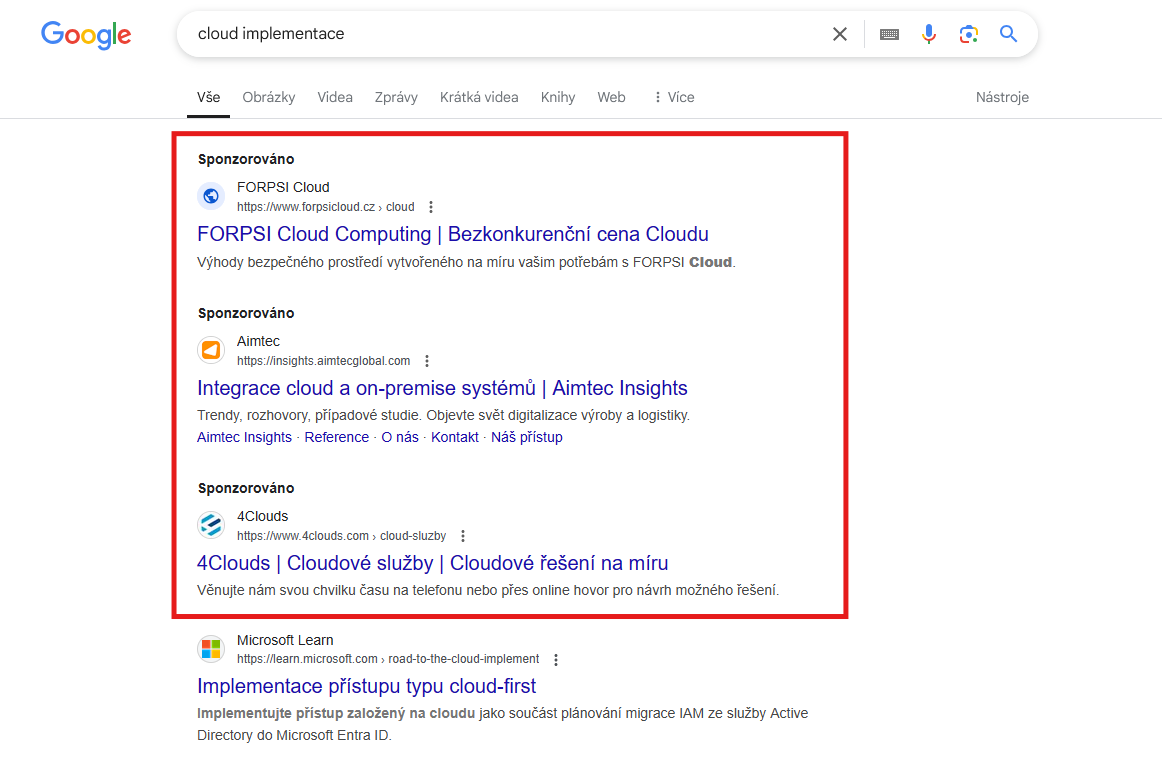The width and height of the screenshot is (1162, 761).
Task: Open the Zprávy tab
Action: (396, 97)
